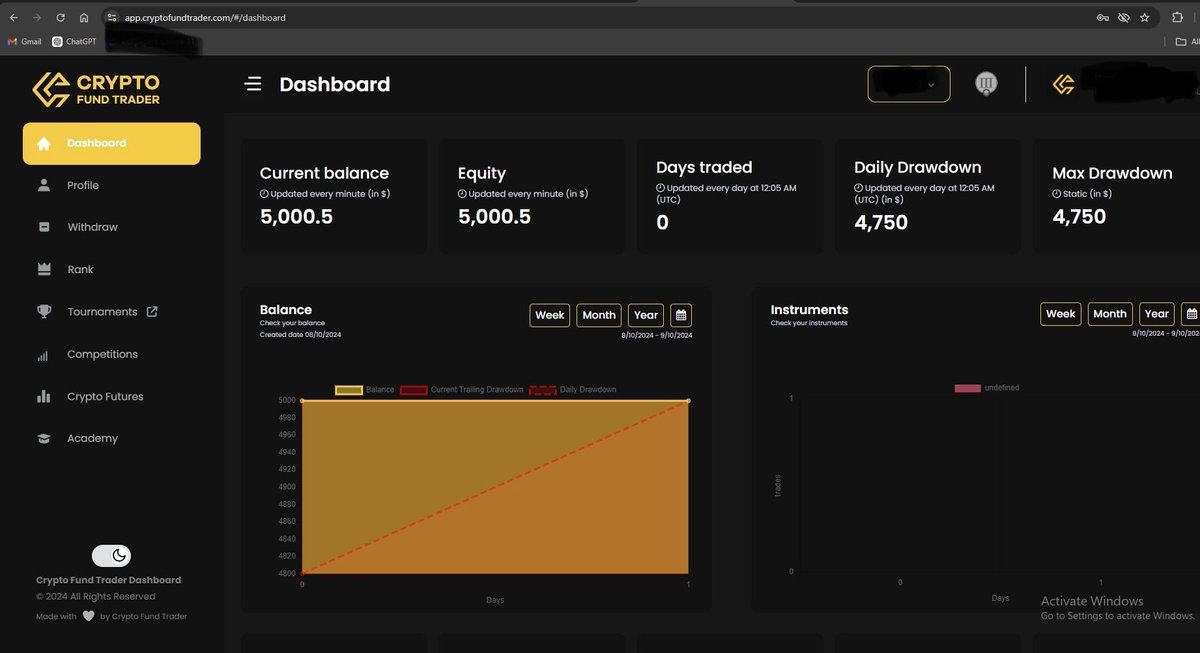Click the Crypto Fund Trader logo
Viewport: 1200px width, 653px height.
pos(98,88)
